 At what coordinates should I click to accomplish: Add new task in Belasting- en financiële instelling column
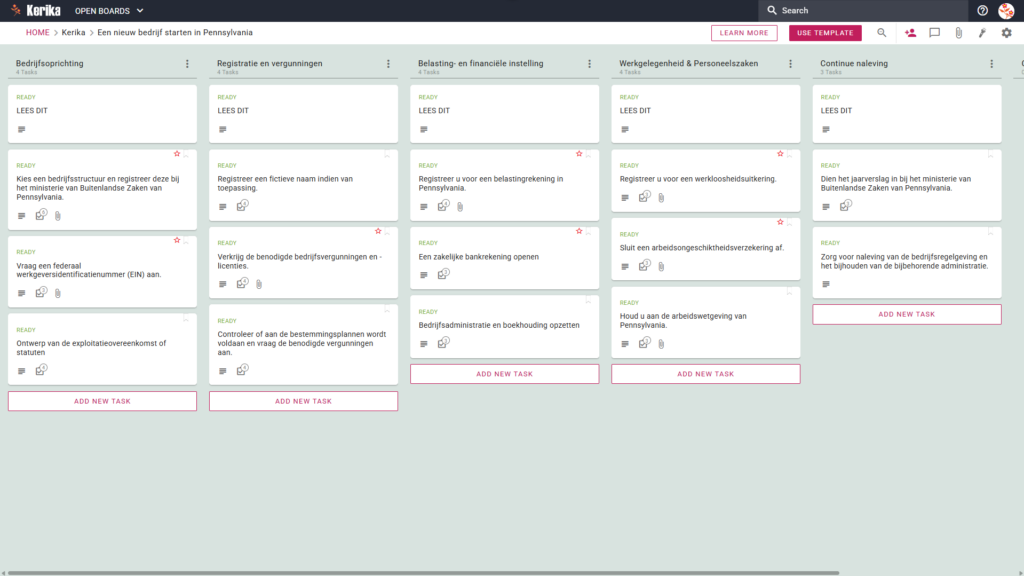click(505, 374)
